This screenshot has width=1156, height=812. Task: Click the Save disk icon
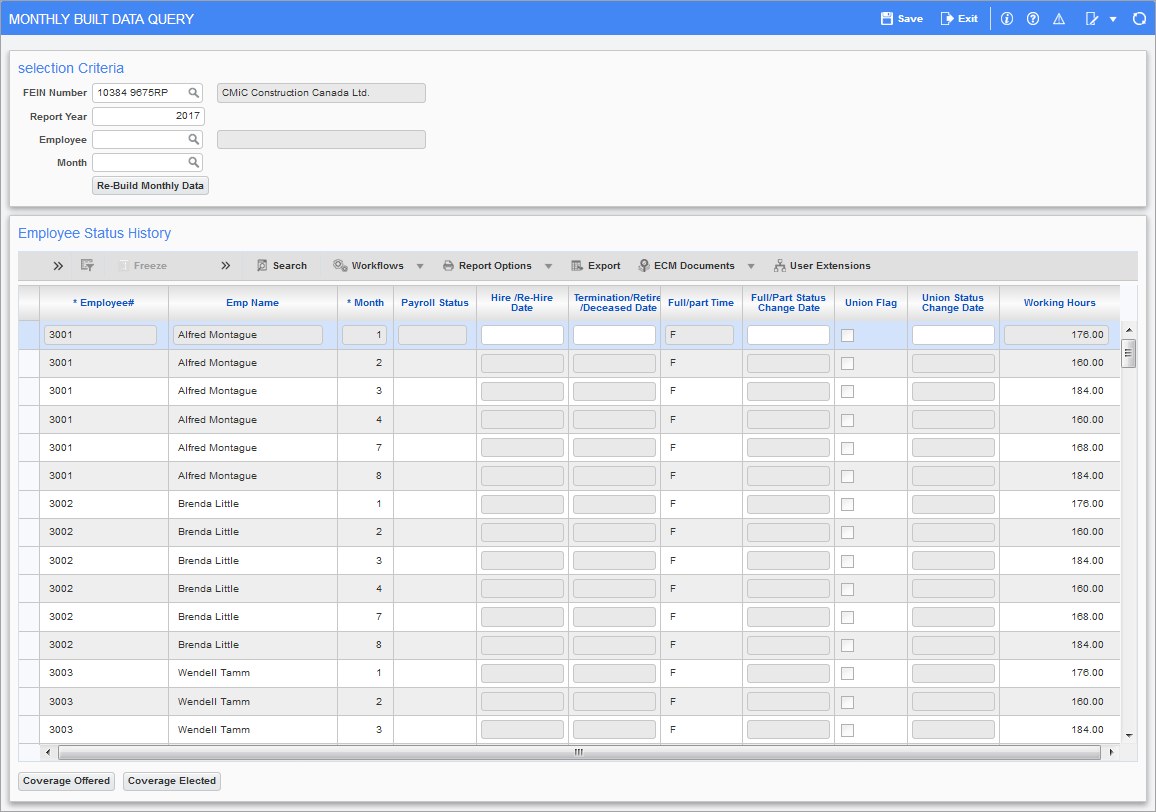point(887,18)
